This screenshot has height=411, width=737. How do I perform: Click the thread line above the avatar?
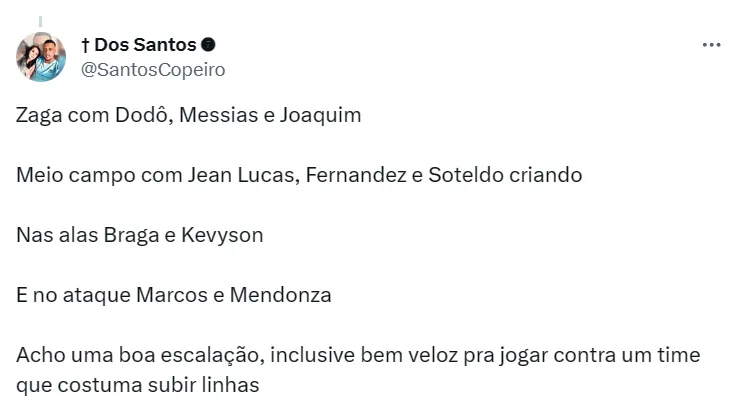pyautogui.click(x=41, y=21)
